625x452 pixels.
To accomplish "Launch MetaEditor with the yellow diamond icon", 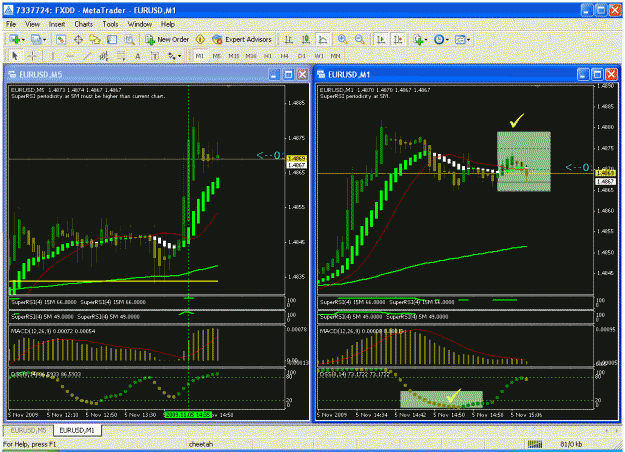I will 200,39.
